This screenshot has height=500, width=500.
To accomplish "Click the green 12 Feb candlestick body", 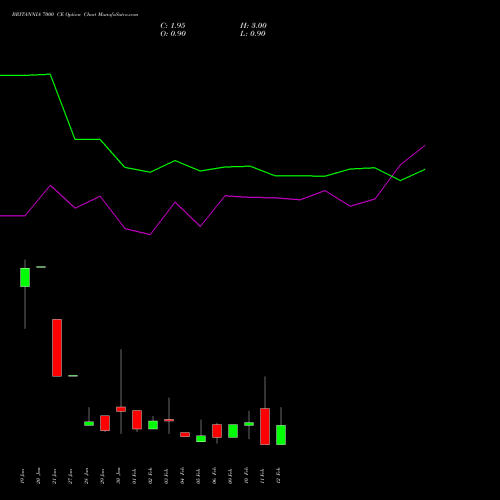I will [281, 435].
